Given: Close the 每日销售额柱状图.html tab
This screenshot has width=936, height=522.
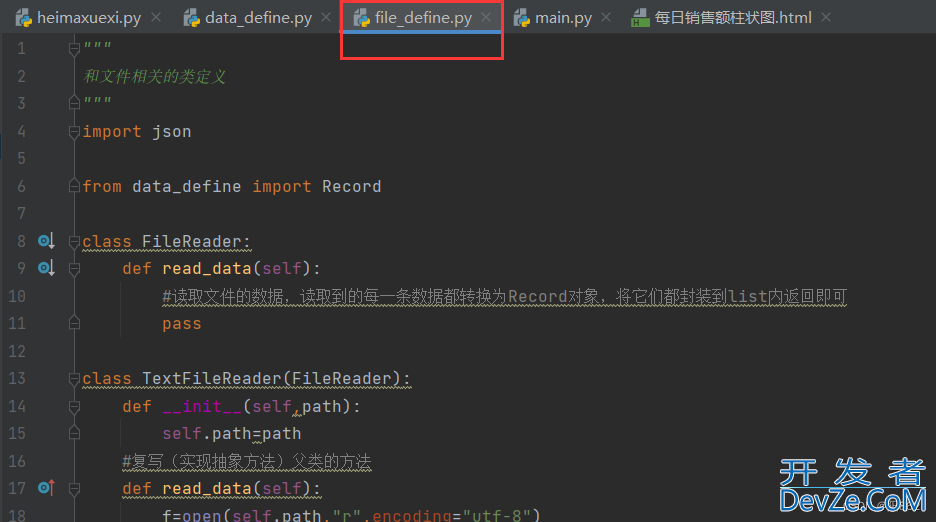Looking at the screenshot, I should tap(826, 17).
